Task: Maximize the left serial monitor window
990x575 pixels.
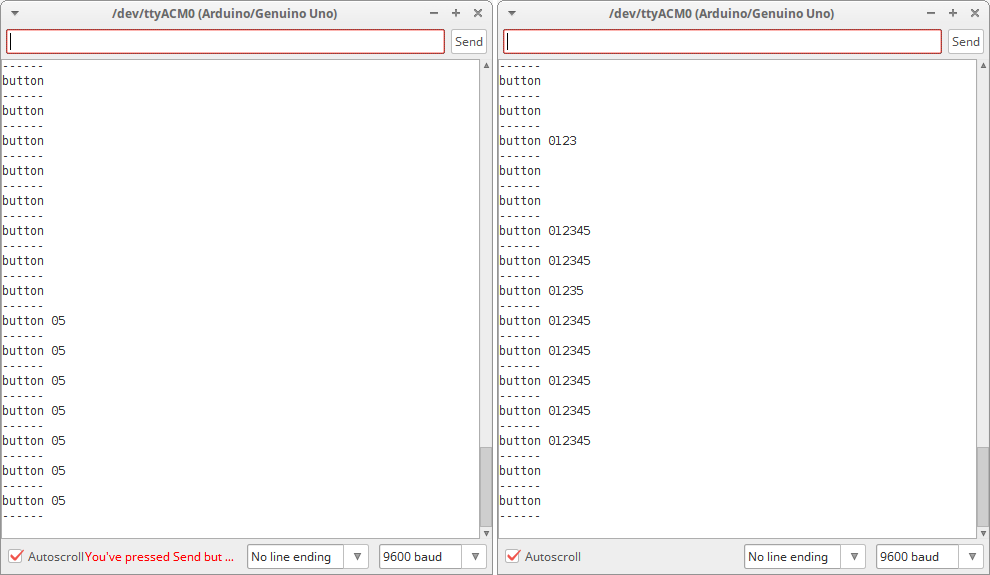Action: click(x=456, y=13)
